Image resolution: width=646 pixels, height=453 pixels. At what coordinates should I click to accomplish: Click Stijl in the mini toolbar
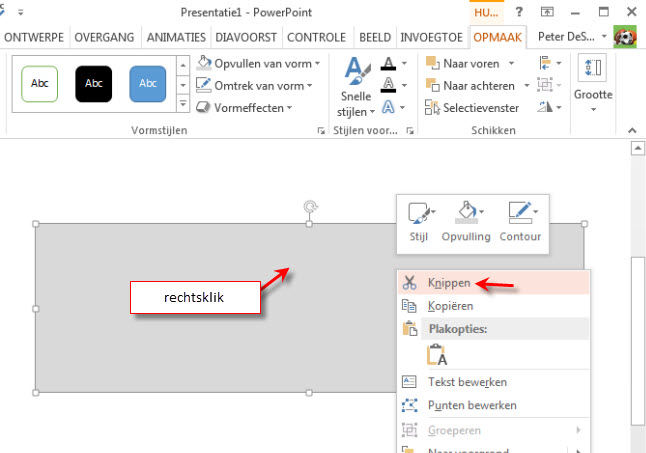[x=419, y=222]
